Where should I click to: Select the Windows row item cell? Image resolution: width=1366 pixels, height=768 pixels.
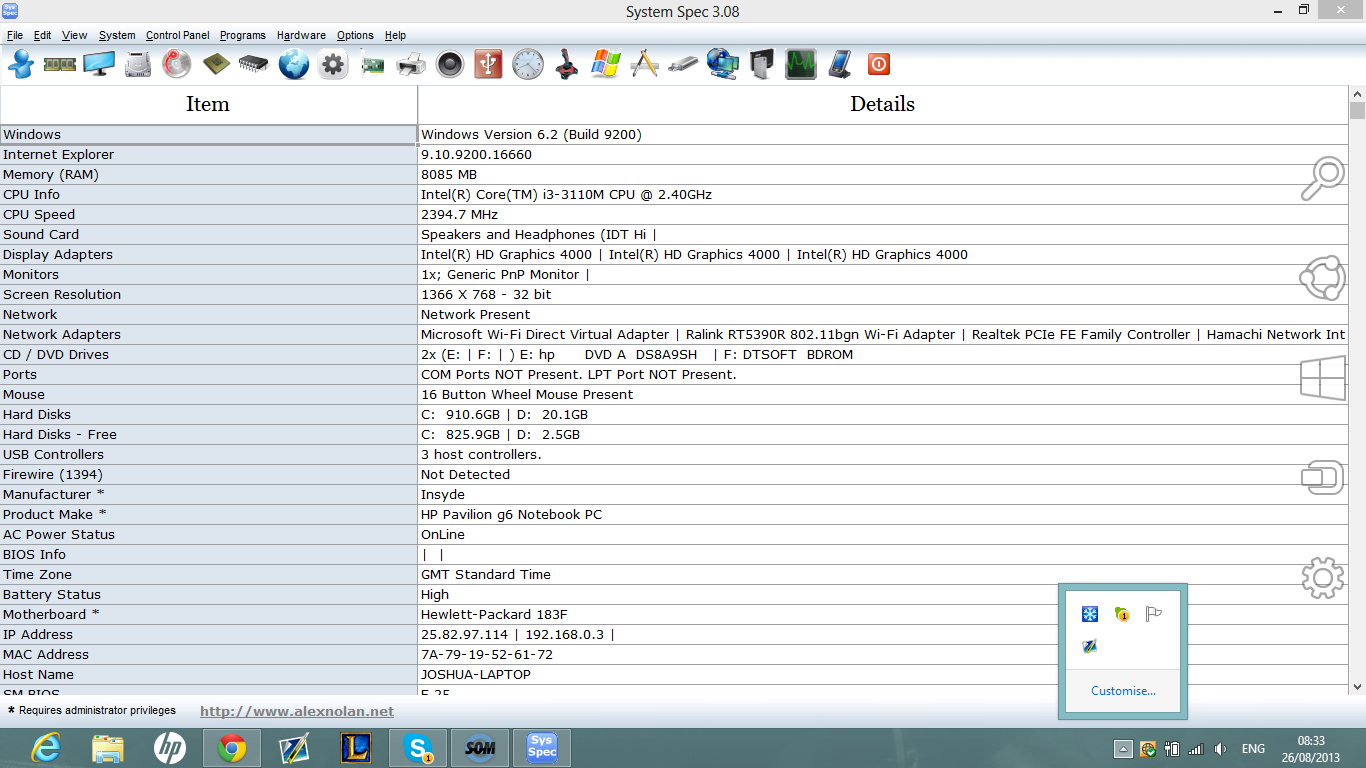click(208, 134)
